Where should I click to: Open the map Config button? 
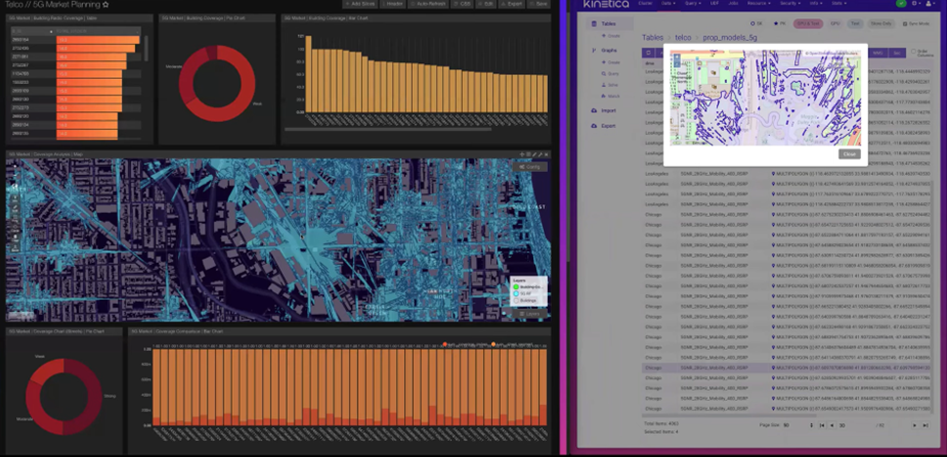[x=530, y=167]
